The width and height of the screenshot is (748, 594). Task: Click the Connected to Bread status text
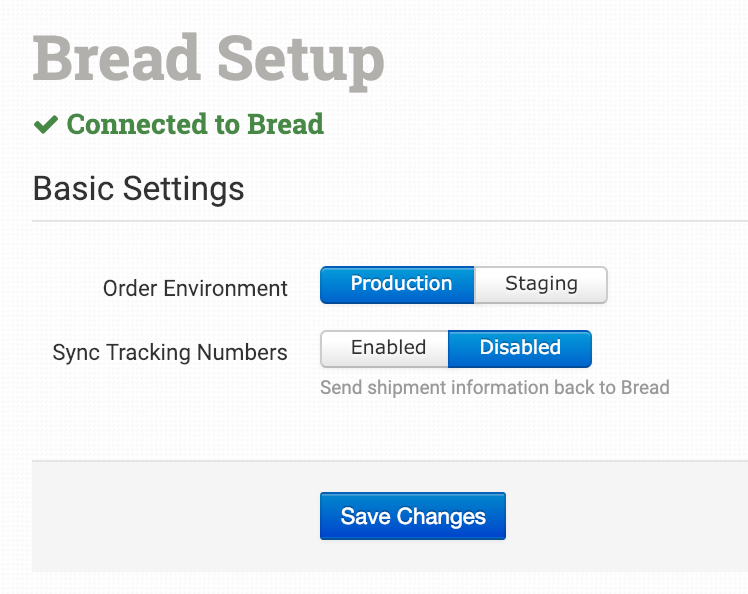(x=195, y=125)
